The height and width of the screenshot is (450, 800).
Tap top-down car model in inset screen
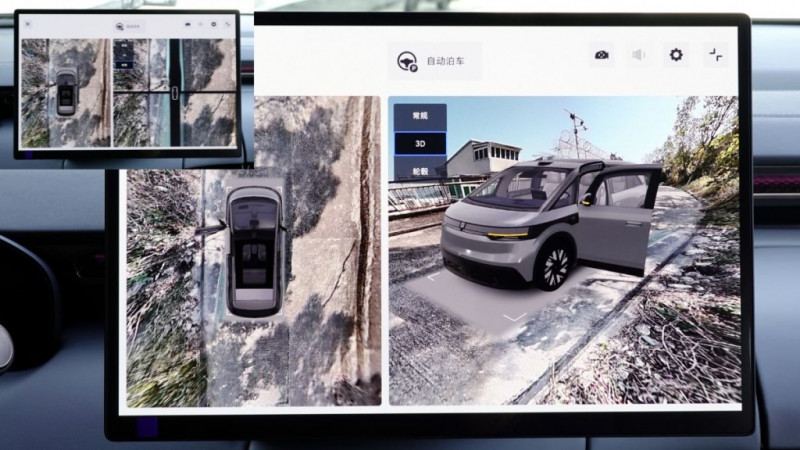(66, 92)
